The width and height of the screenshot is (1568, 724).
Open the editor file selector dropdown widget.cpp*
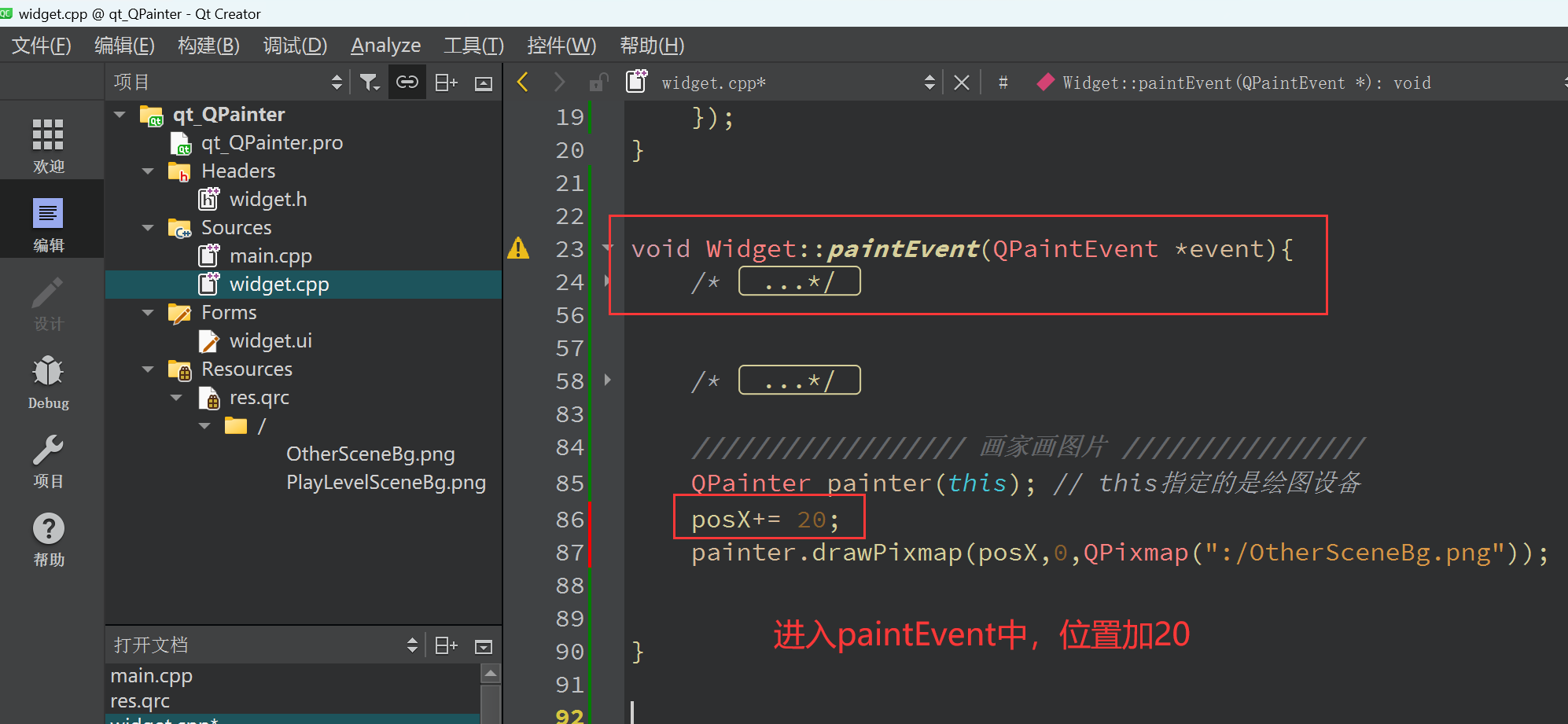click(x=797, y=83)
